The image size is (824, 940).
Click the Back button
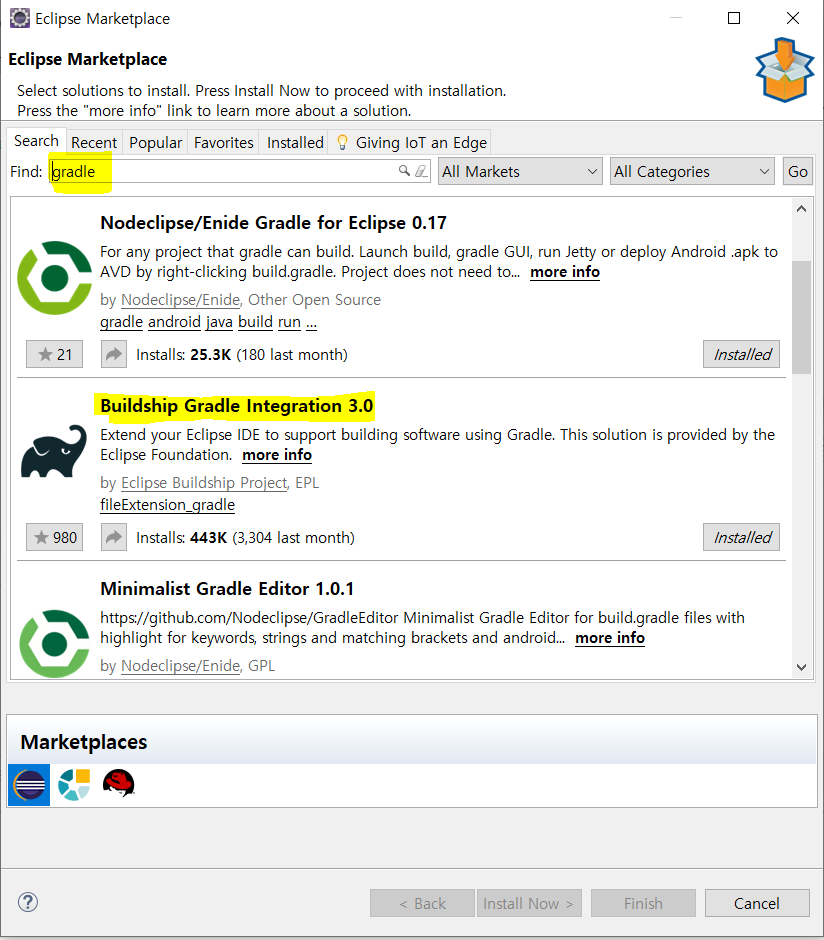pos(422,903)
